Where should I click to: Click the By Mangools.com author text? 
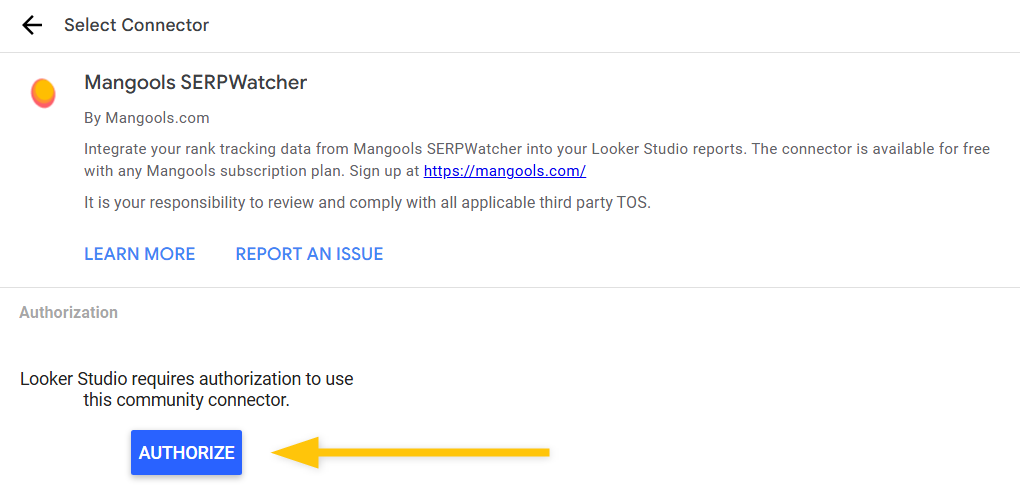(146, 118)
